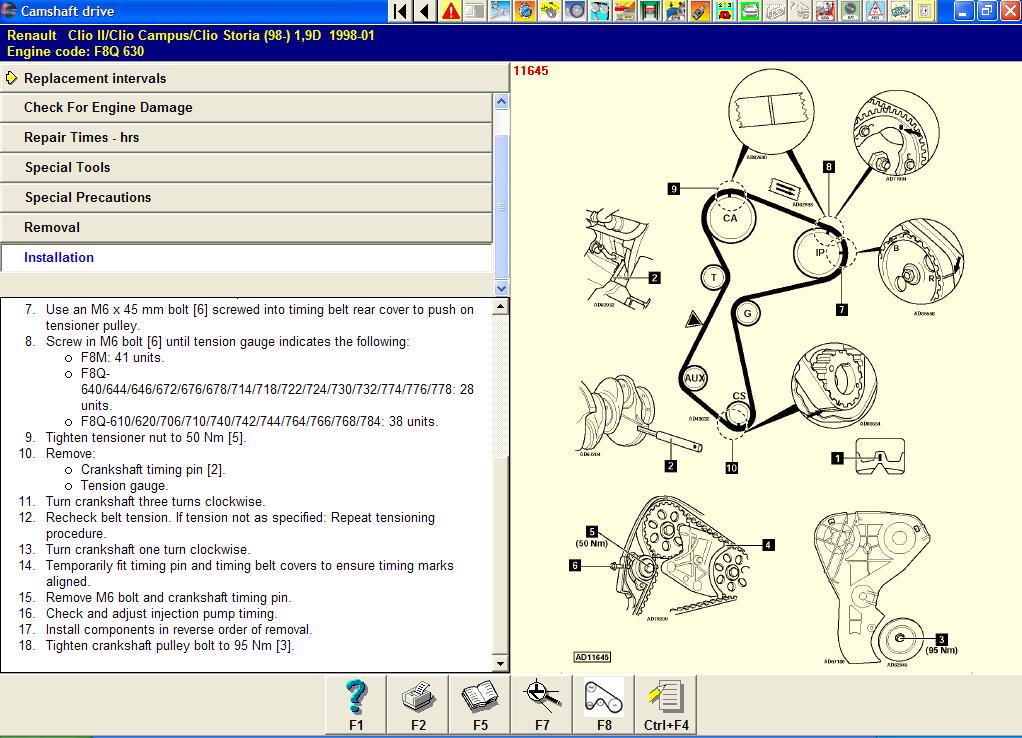Click the yellow arrow beside Replacement intervals
The image size is (1022, 738).
point(11,78)
